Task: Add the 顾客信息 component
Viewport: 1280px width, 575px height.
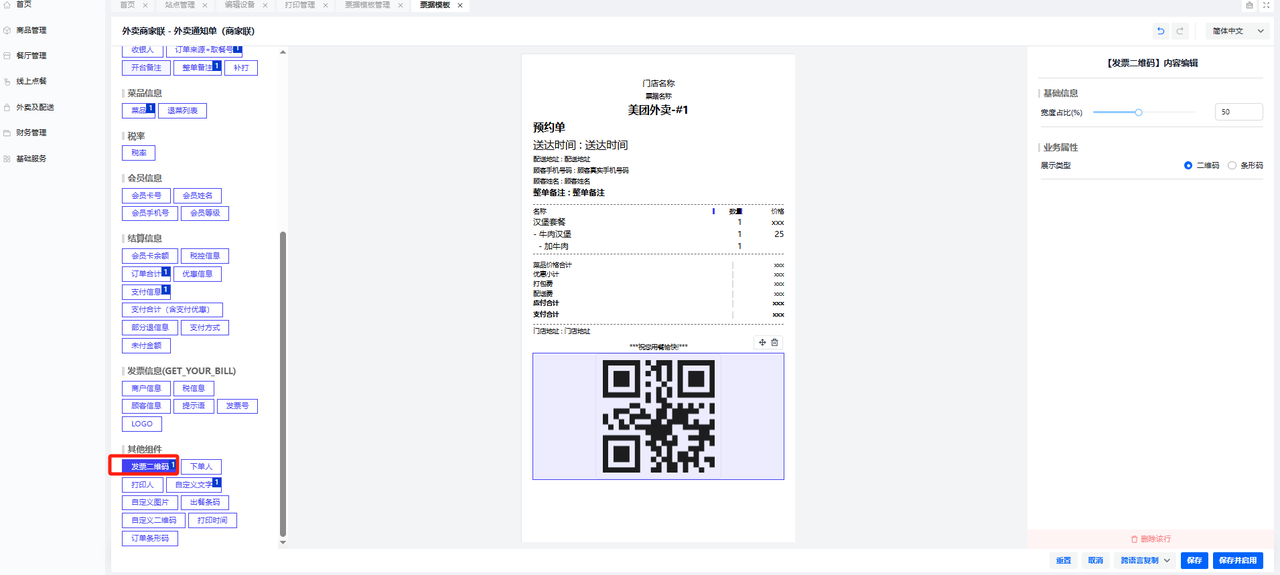Action: pyautogui.click(x=144, y=406)
